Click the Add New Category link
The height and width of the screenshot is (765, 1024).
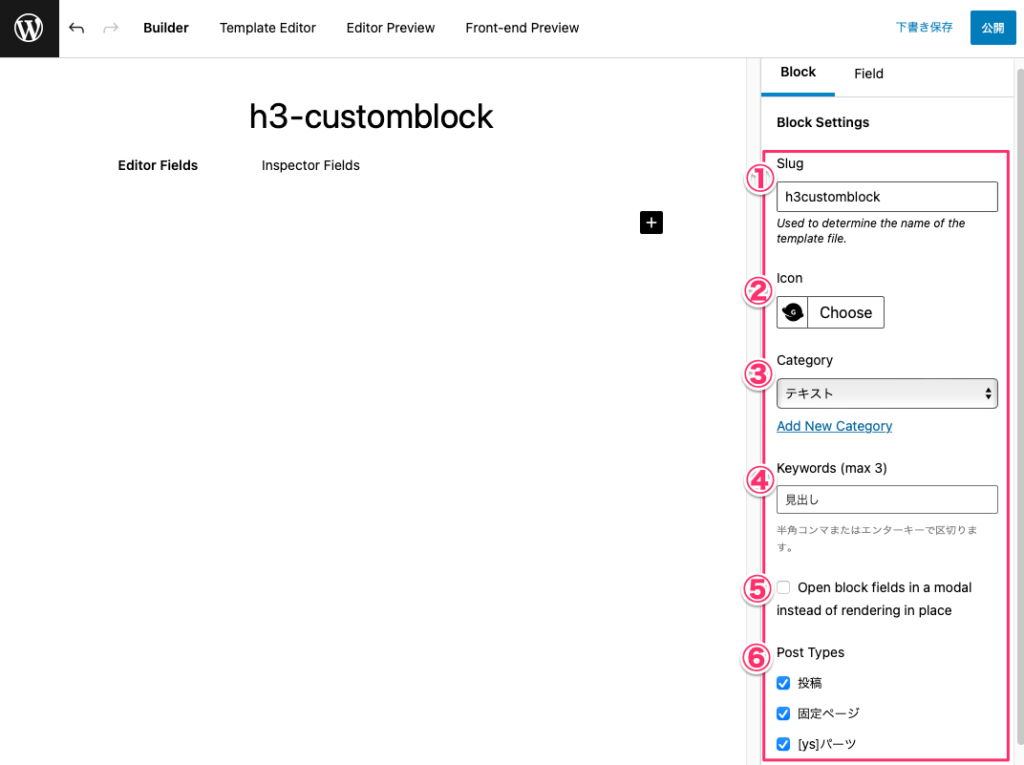tap(834, 426)
